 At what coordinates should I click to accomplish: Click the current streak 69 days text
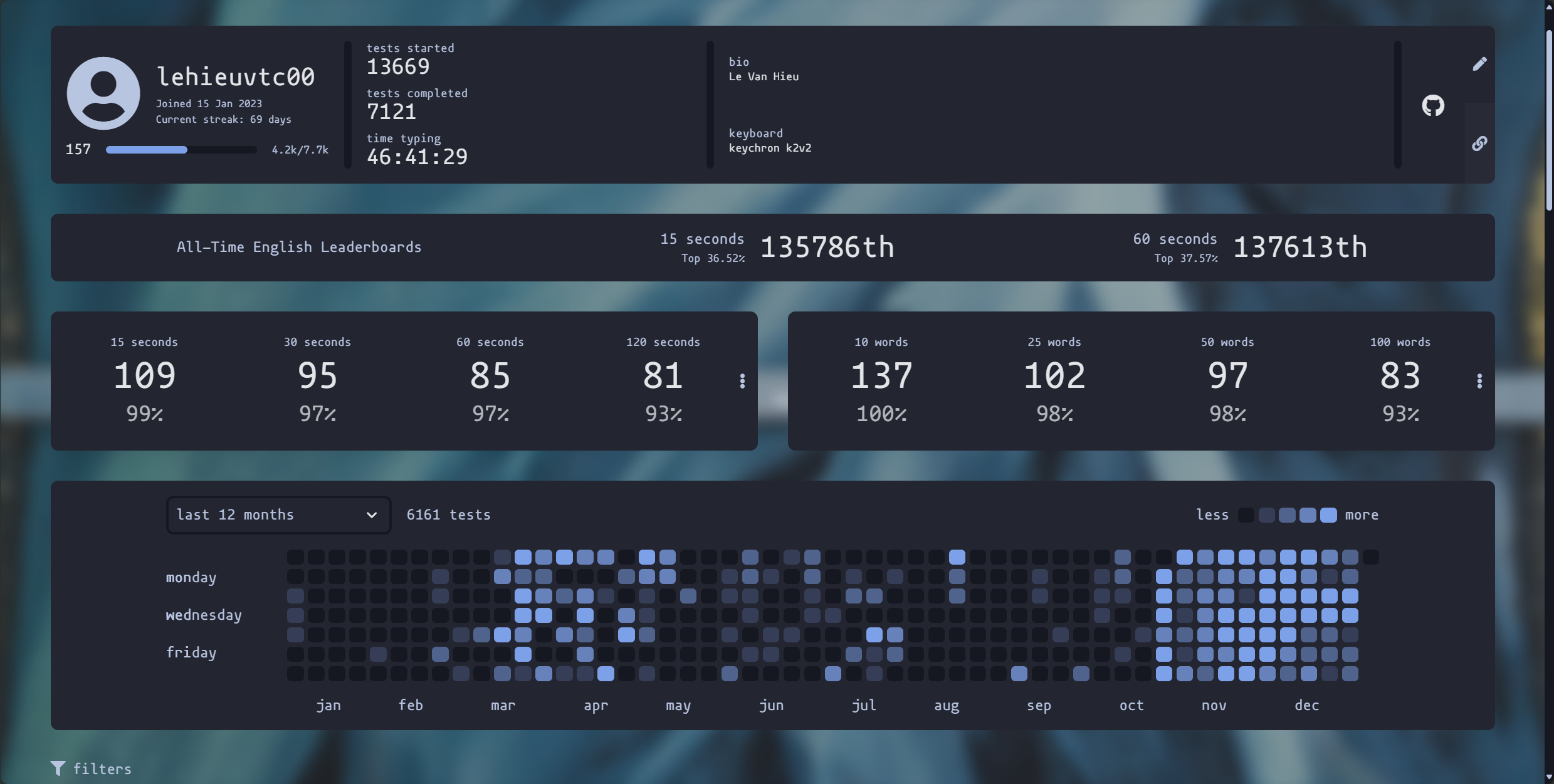click(224, 118)
